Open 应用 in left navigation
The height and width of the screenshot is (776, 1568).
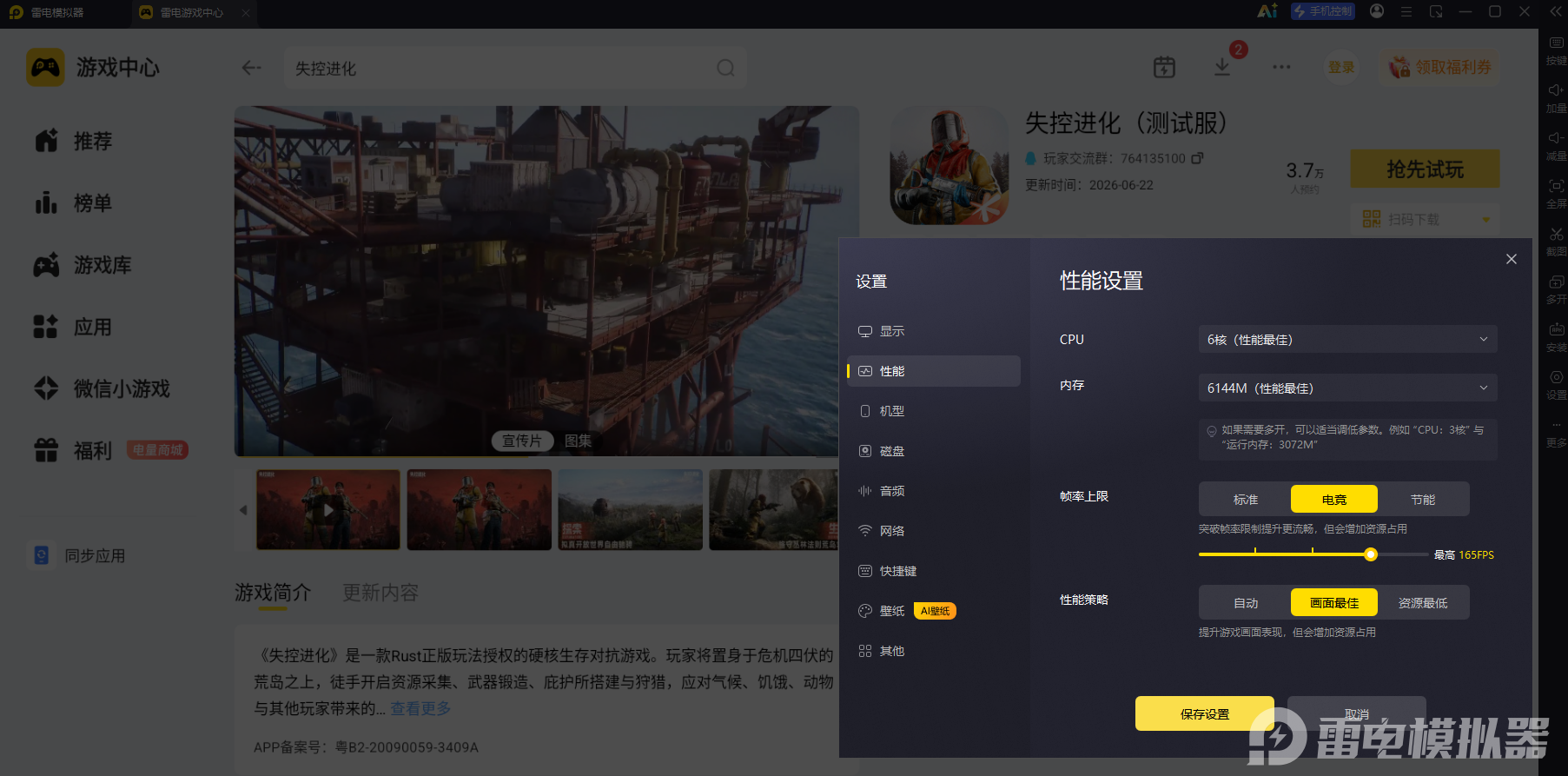pos(74,327)
